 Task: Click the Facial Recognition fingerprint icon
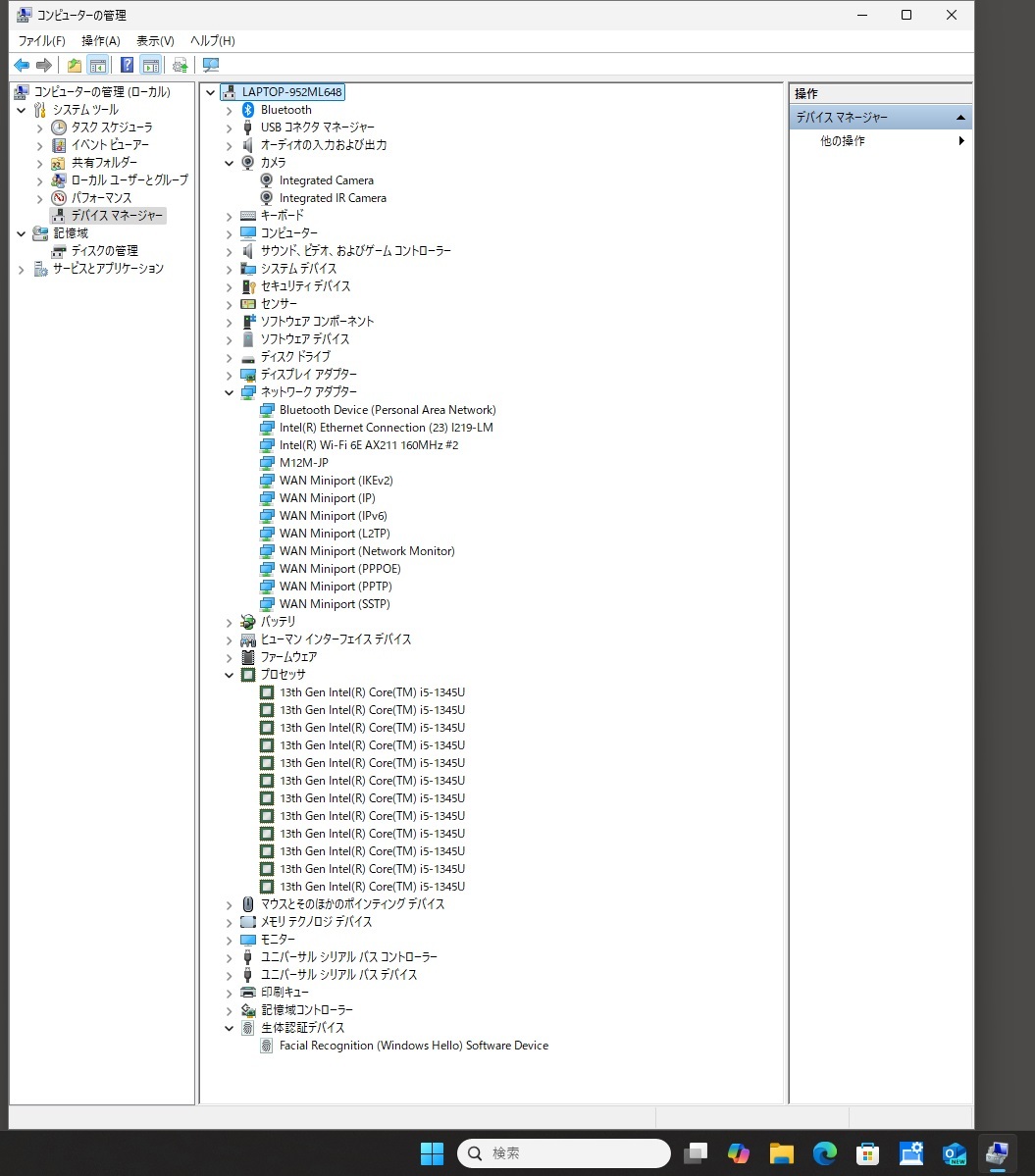tap(266, 1046)
